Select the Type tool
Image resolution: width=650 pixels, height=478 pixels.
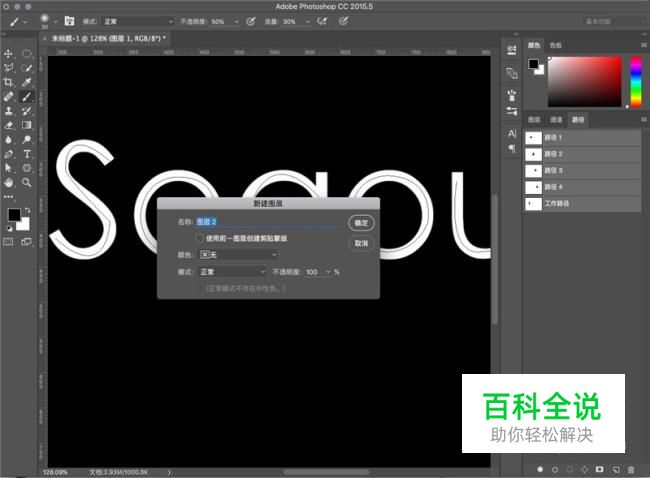click(x=27, y=154)
